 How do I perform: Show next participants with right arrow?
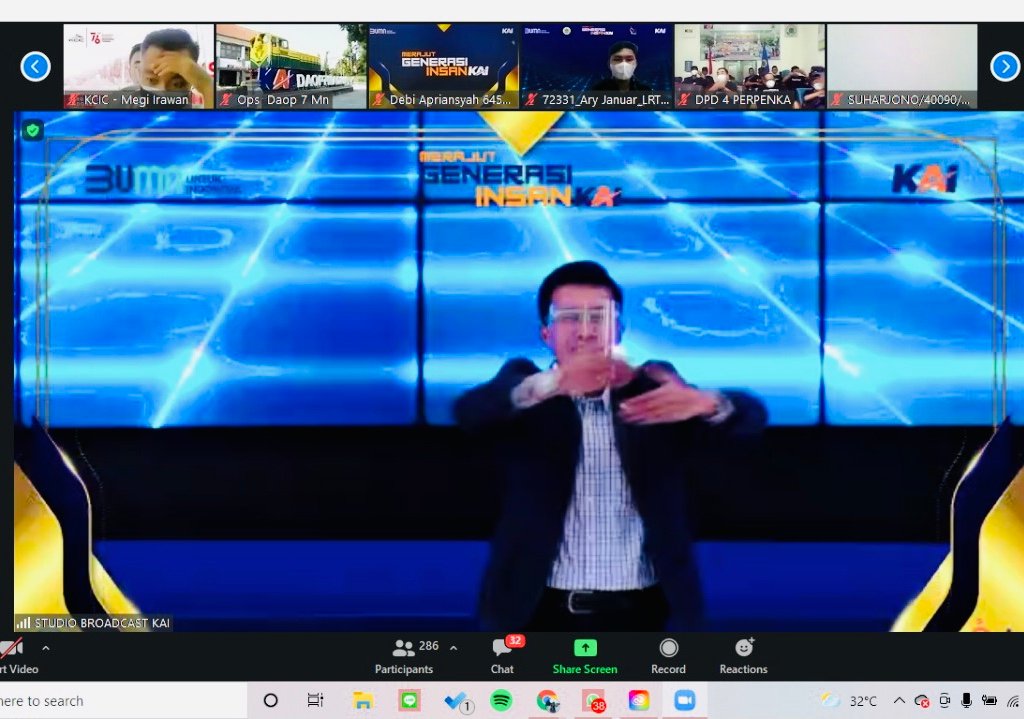point(1005,67)
